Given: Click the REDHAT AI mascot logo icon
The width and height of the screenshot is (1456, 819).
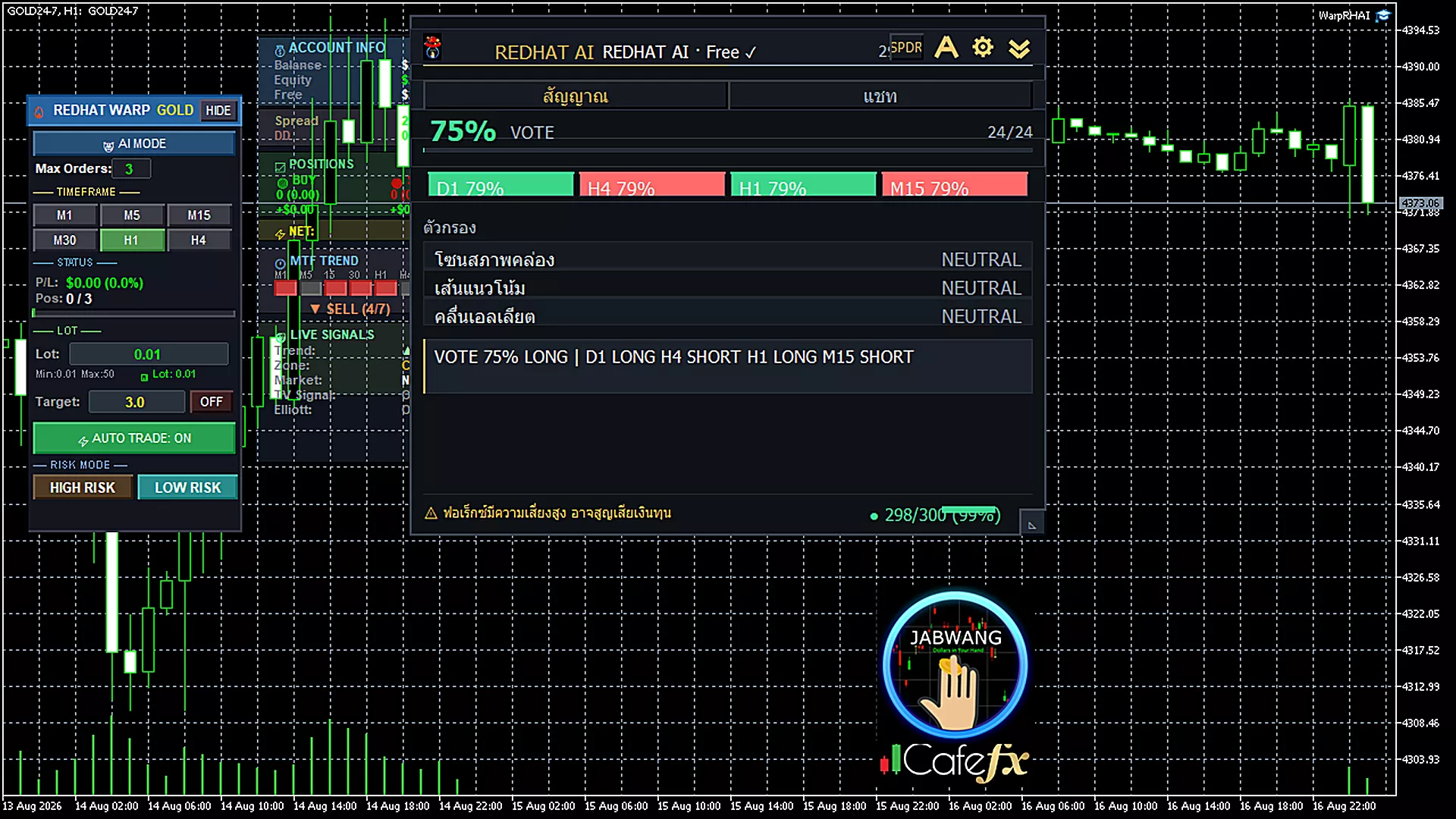Looking at the screenshot, I should 433,48.
